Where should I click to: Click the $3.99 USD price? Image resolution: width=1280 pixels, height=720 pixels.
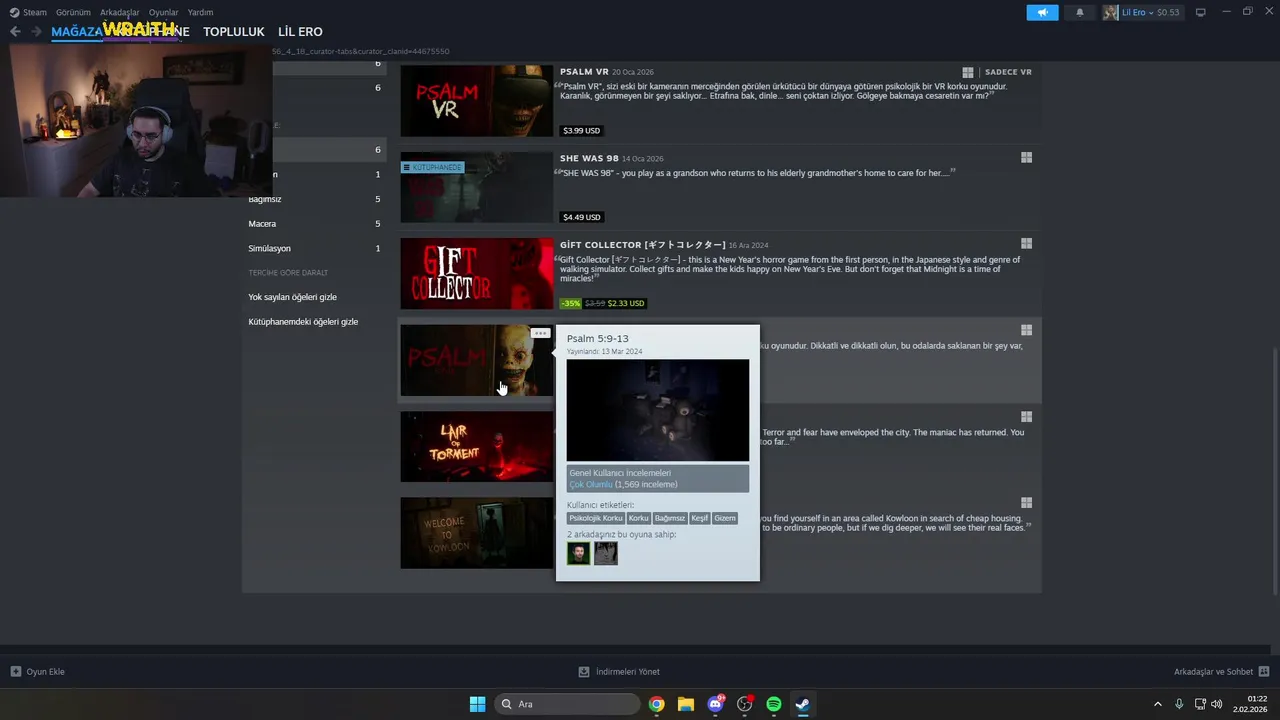pyautogui.click(x=581, y=131)
